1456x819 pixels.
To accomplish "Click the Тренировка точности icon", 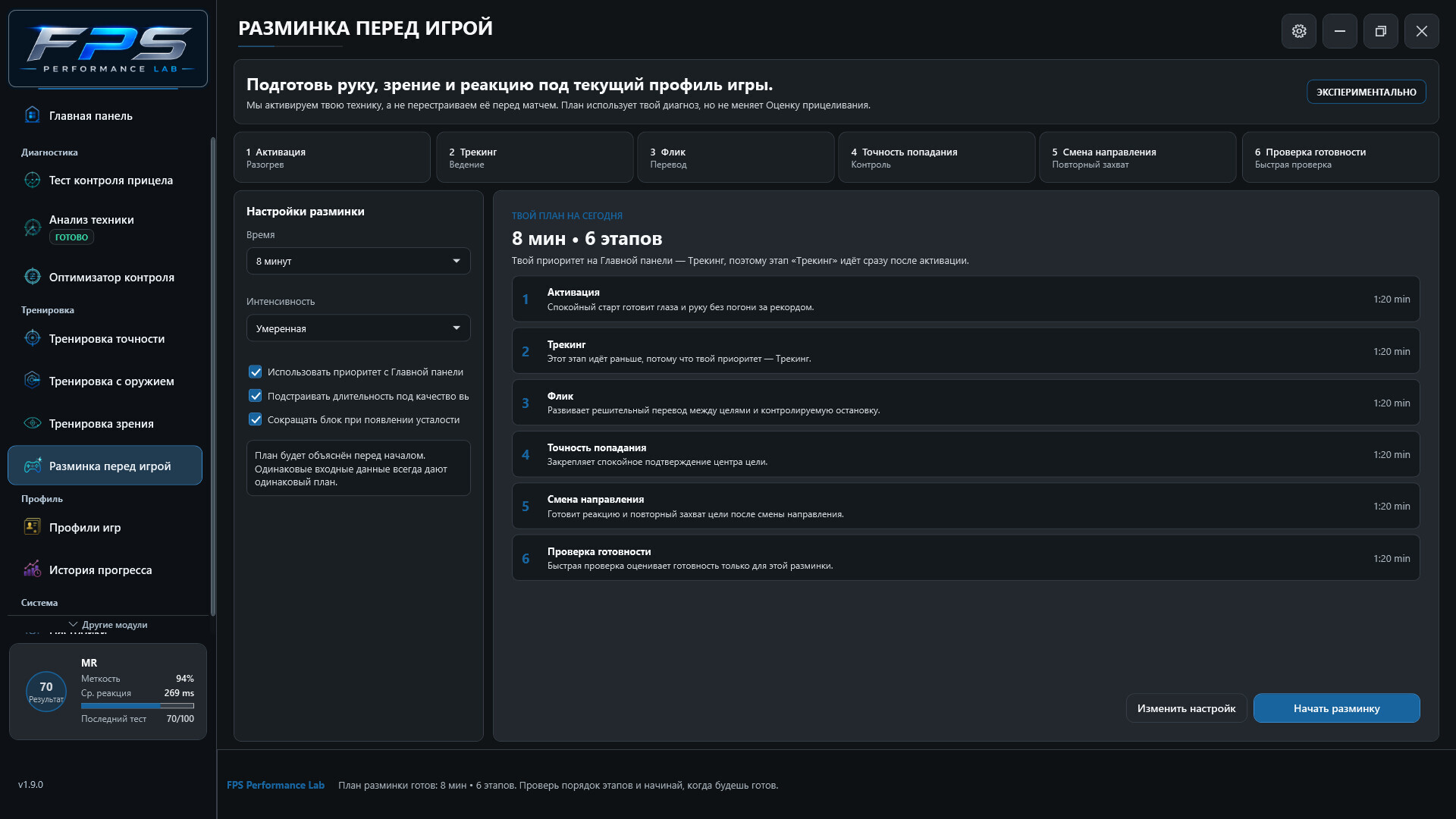I will (x=32, y=338).
